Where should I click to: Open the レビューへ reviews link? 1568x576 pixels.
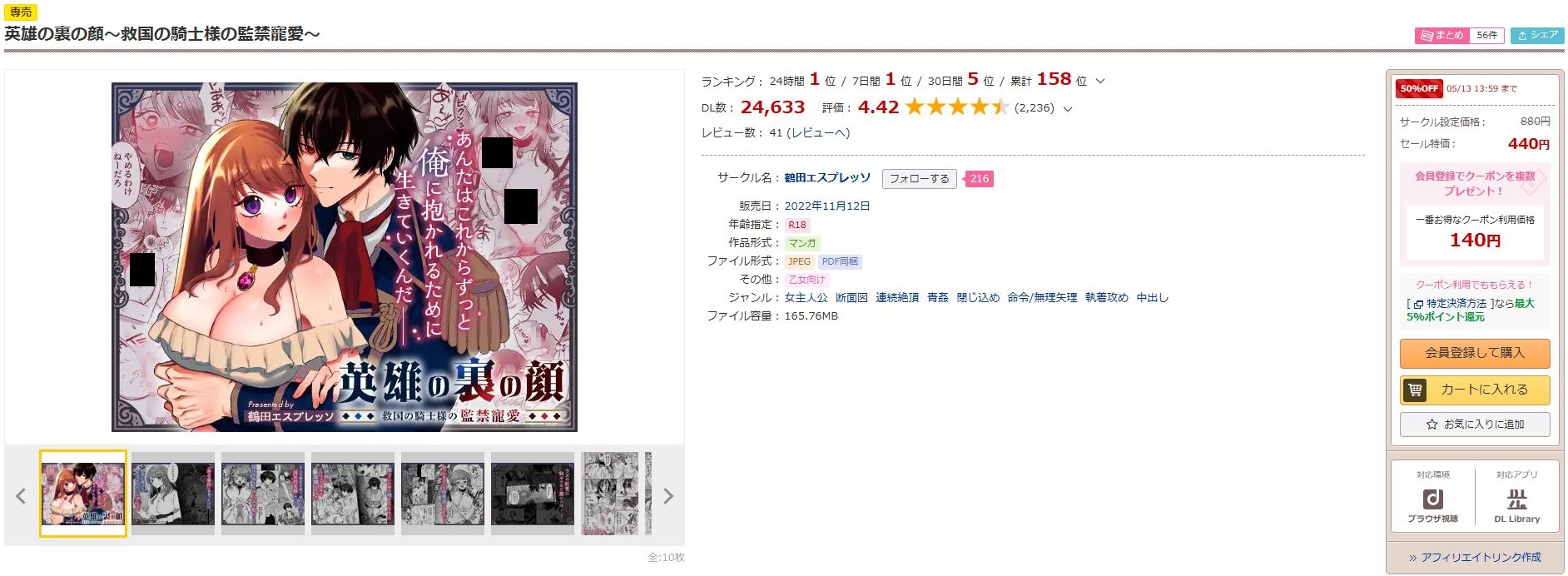(x=818, y=133)
